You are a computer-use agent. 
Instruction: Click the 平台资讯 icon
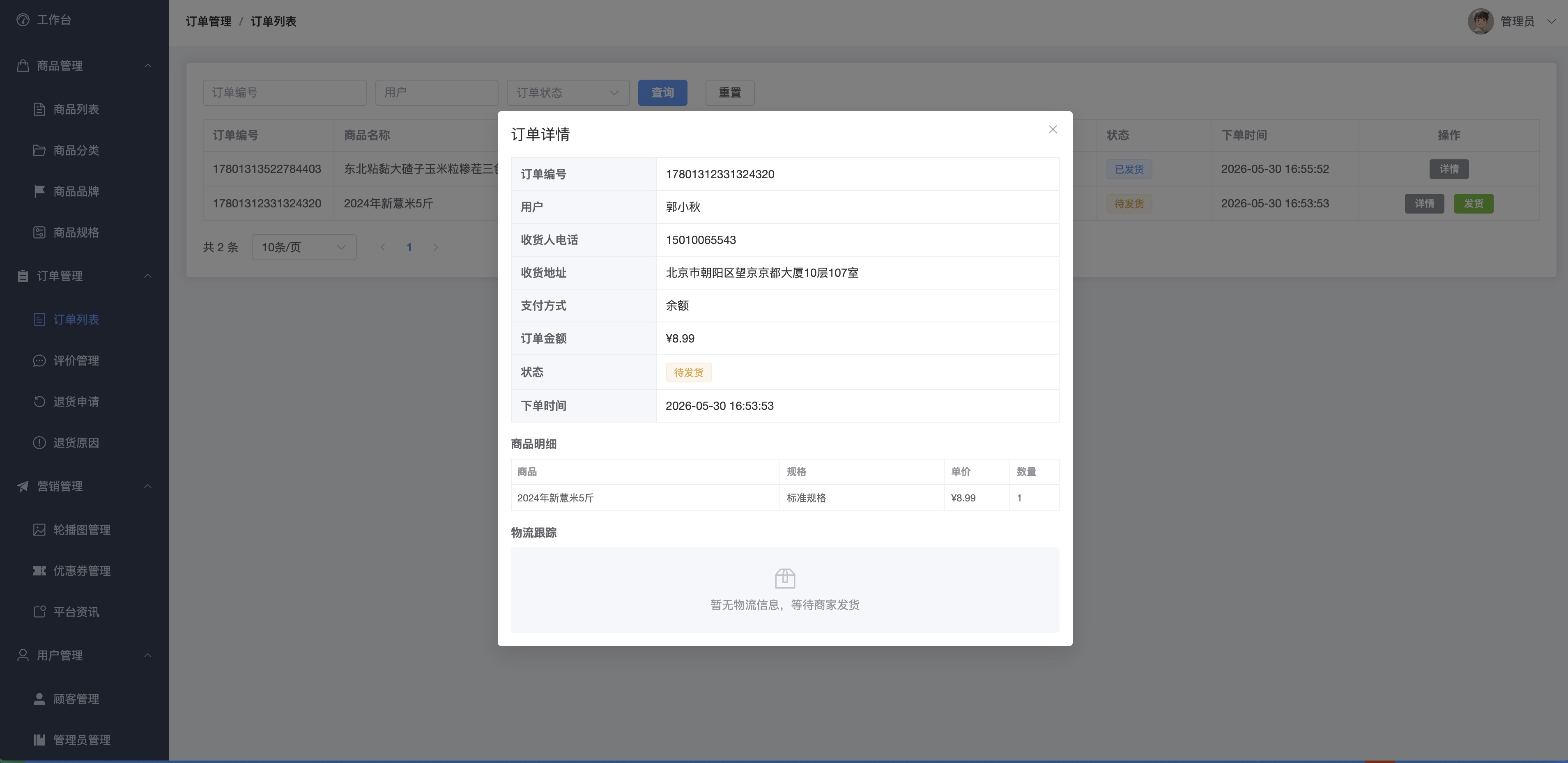39,612
